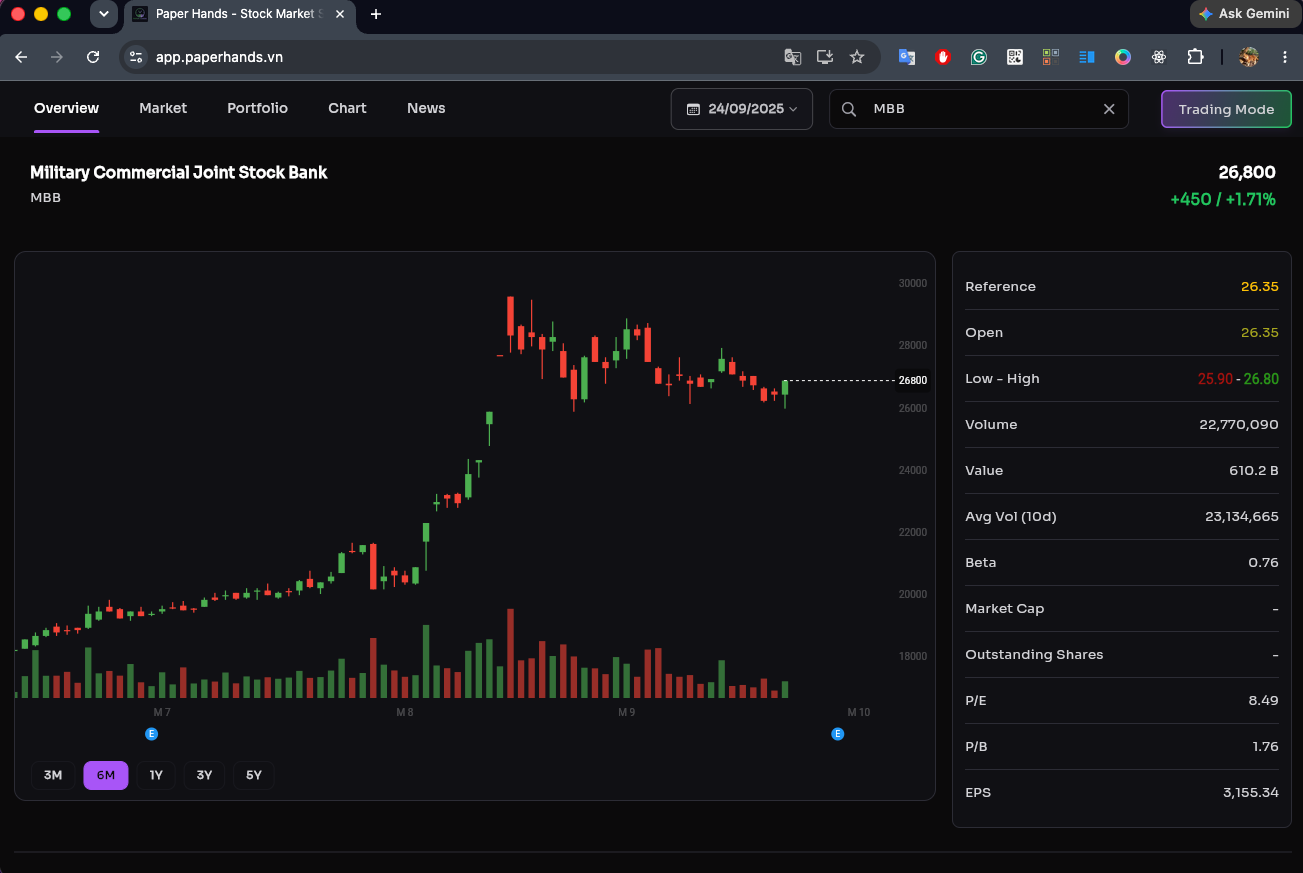Viewport: 1303px width, 873px height.
Task: Select 1Y chart range
Action: pyautogui.click(x=156, y=775)
